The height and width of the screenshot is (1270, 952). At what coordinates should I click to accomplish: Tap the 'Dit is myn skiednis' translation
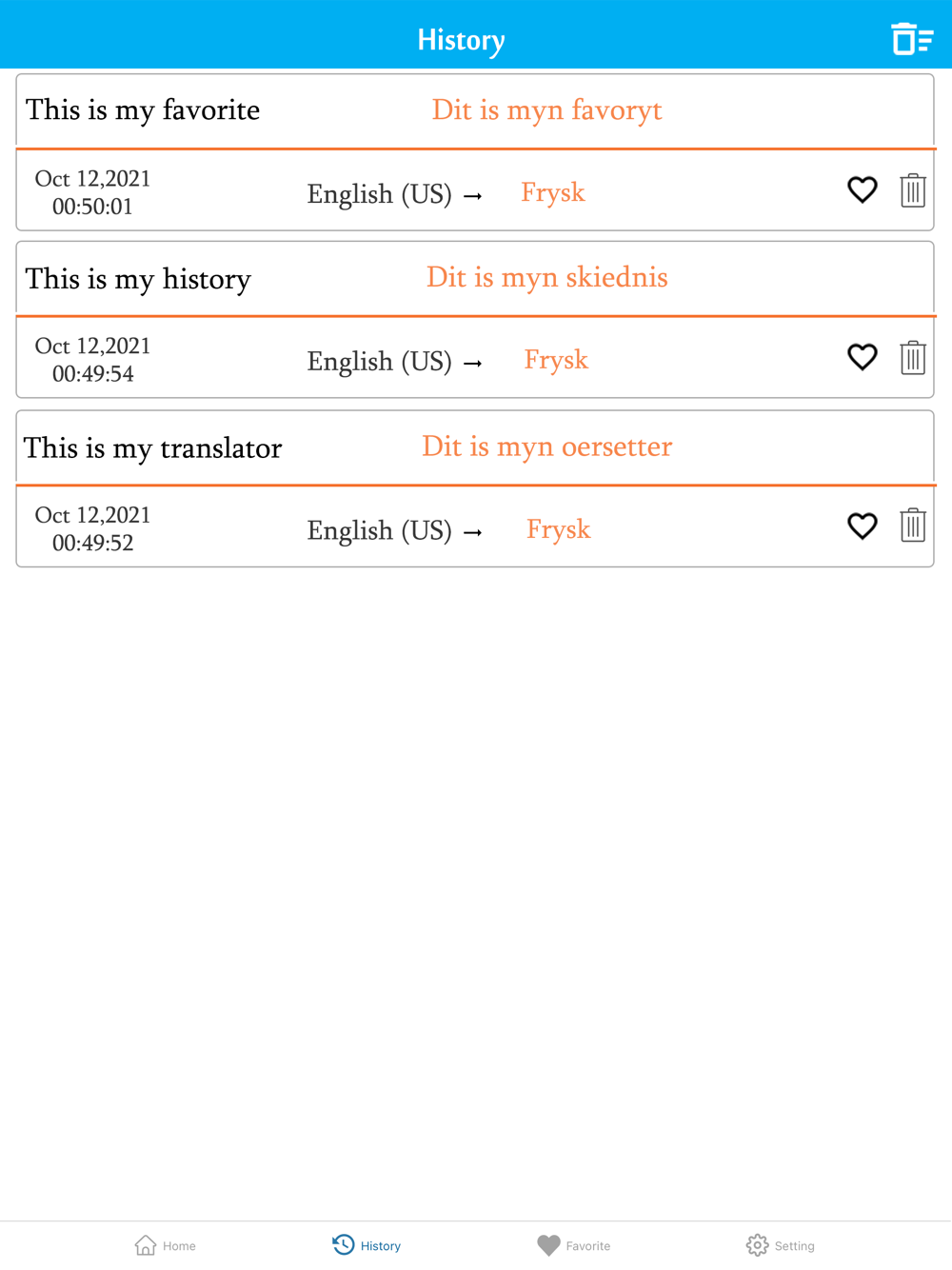[546, 278]
